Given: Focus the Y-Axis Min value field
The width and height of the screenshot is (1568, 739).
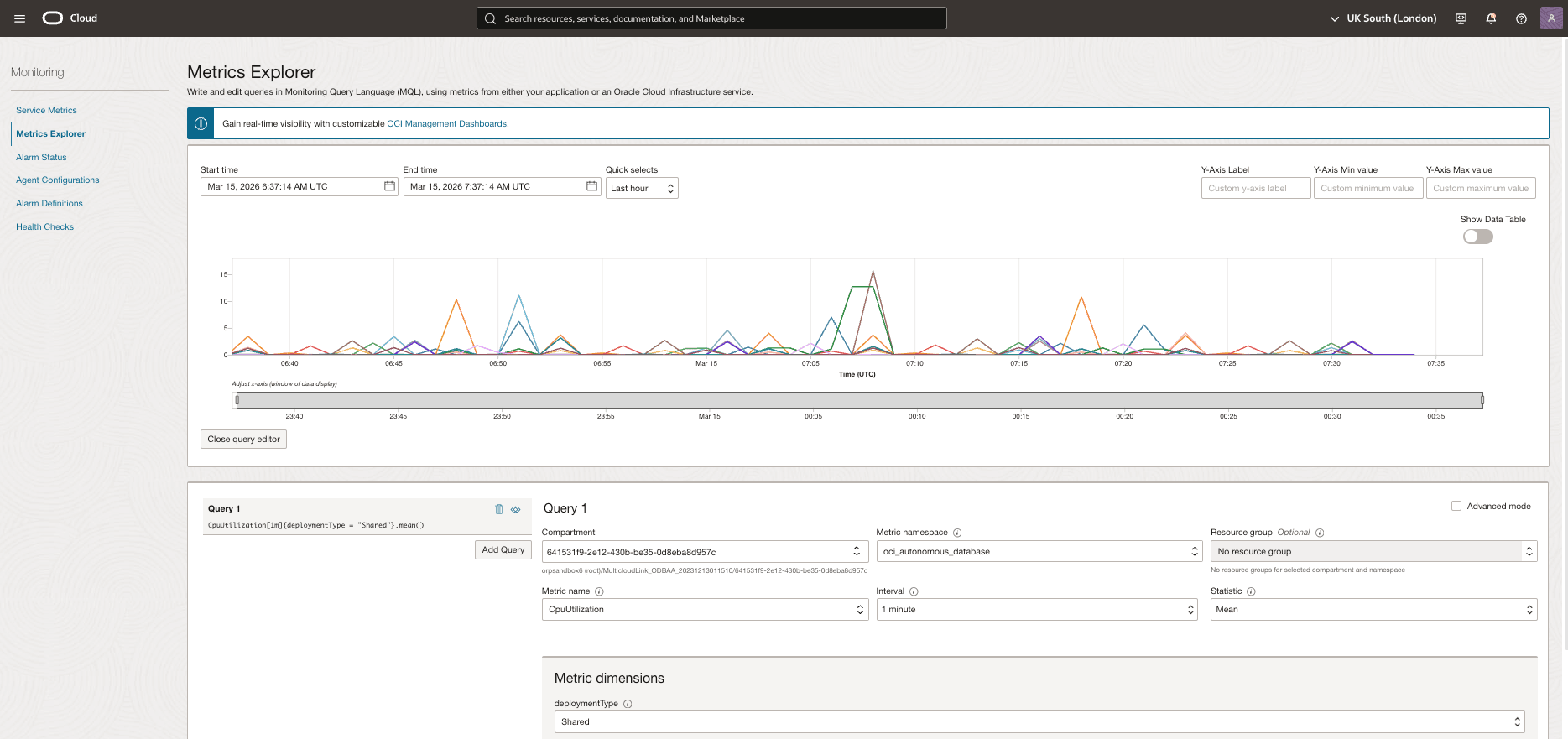Looking at the screenshot, I should tap(1367, 188).
